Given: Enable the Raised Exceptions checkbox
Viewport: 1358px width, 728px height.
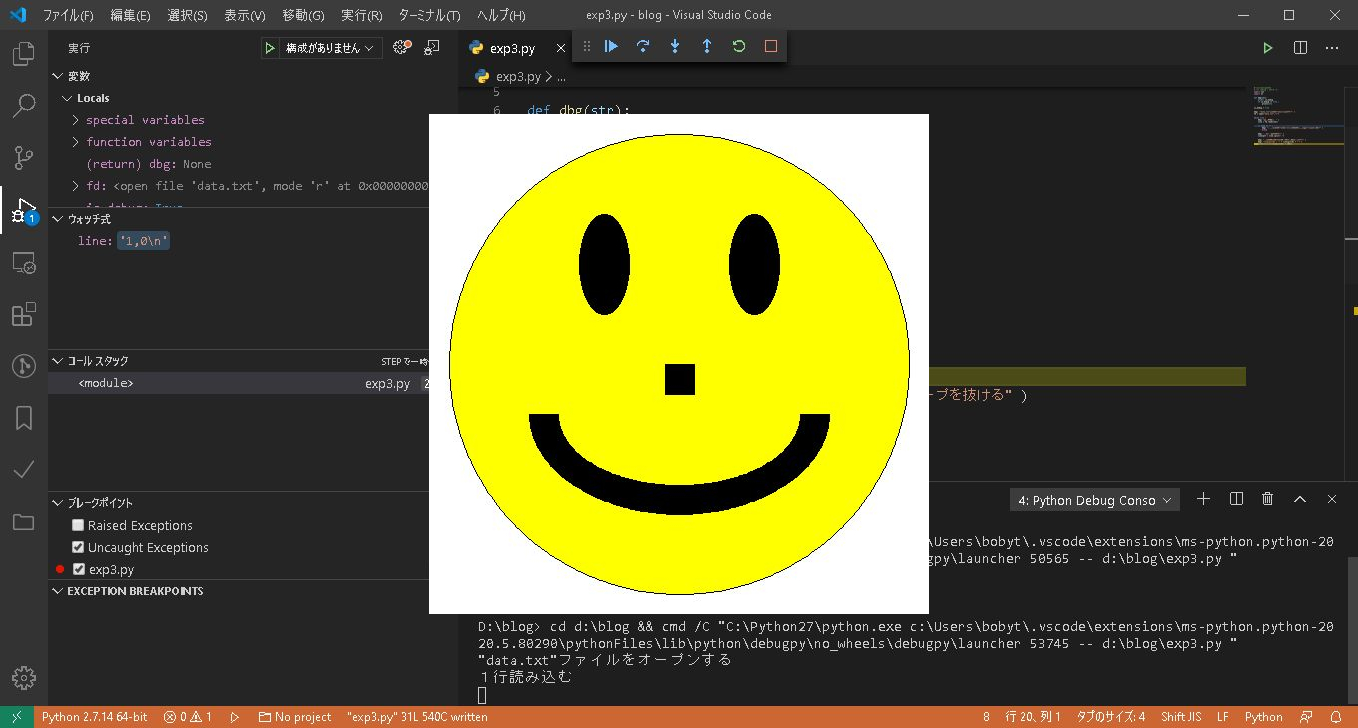Looking at the screenshot, I should pyautogui.click(x=78, y=525).
